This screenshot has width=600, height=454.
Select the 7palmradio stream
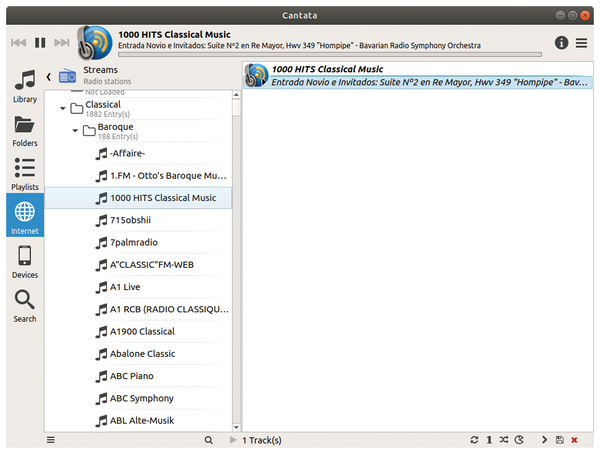point(138,242)
